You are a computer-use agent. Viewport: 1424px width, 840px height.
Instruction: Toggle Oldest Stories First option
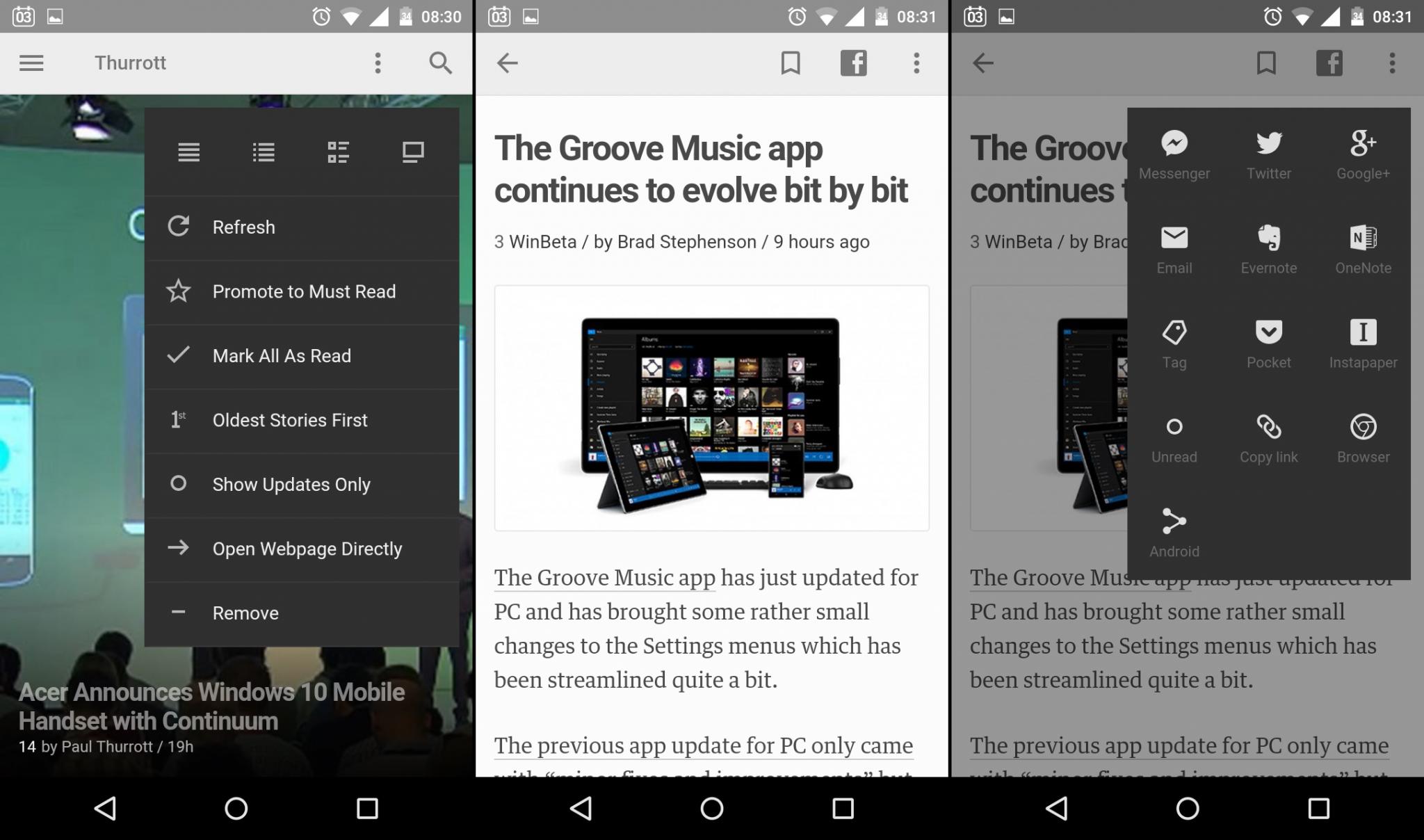[x=302, y=420]
